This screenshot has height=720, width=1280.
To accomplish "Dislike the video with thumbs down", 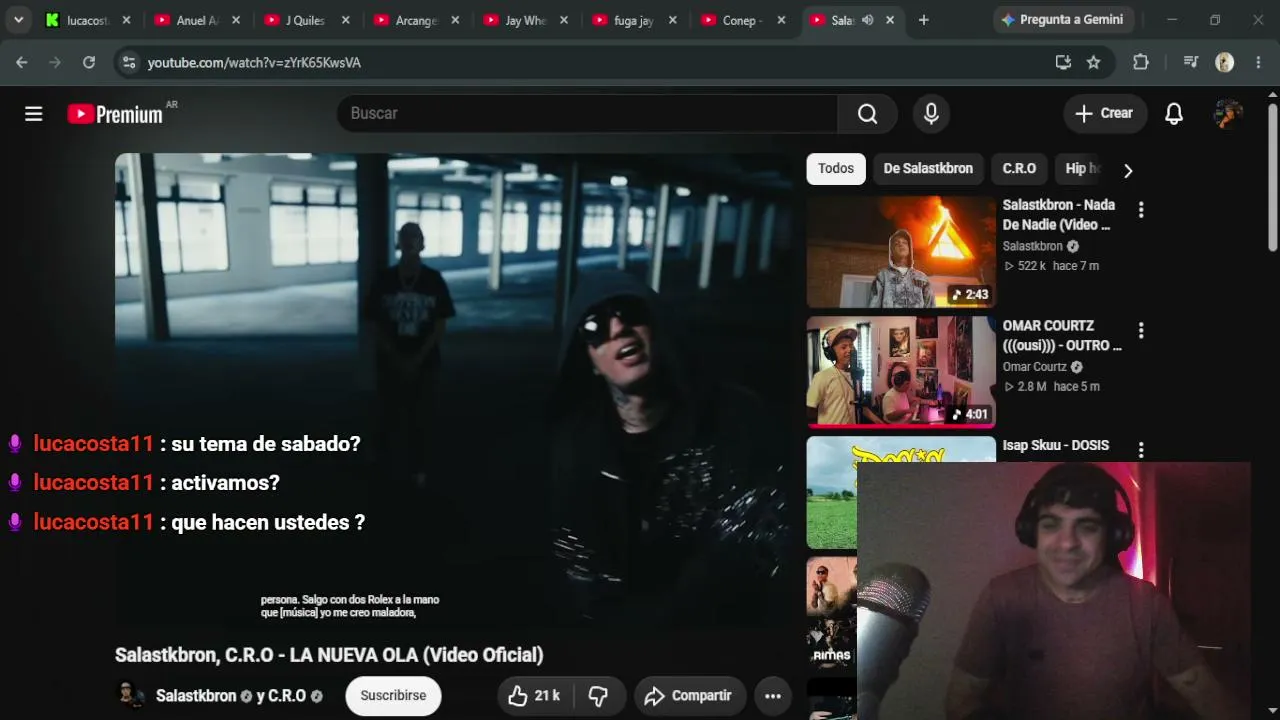I will [599, 696].
